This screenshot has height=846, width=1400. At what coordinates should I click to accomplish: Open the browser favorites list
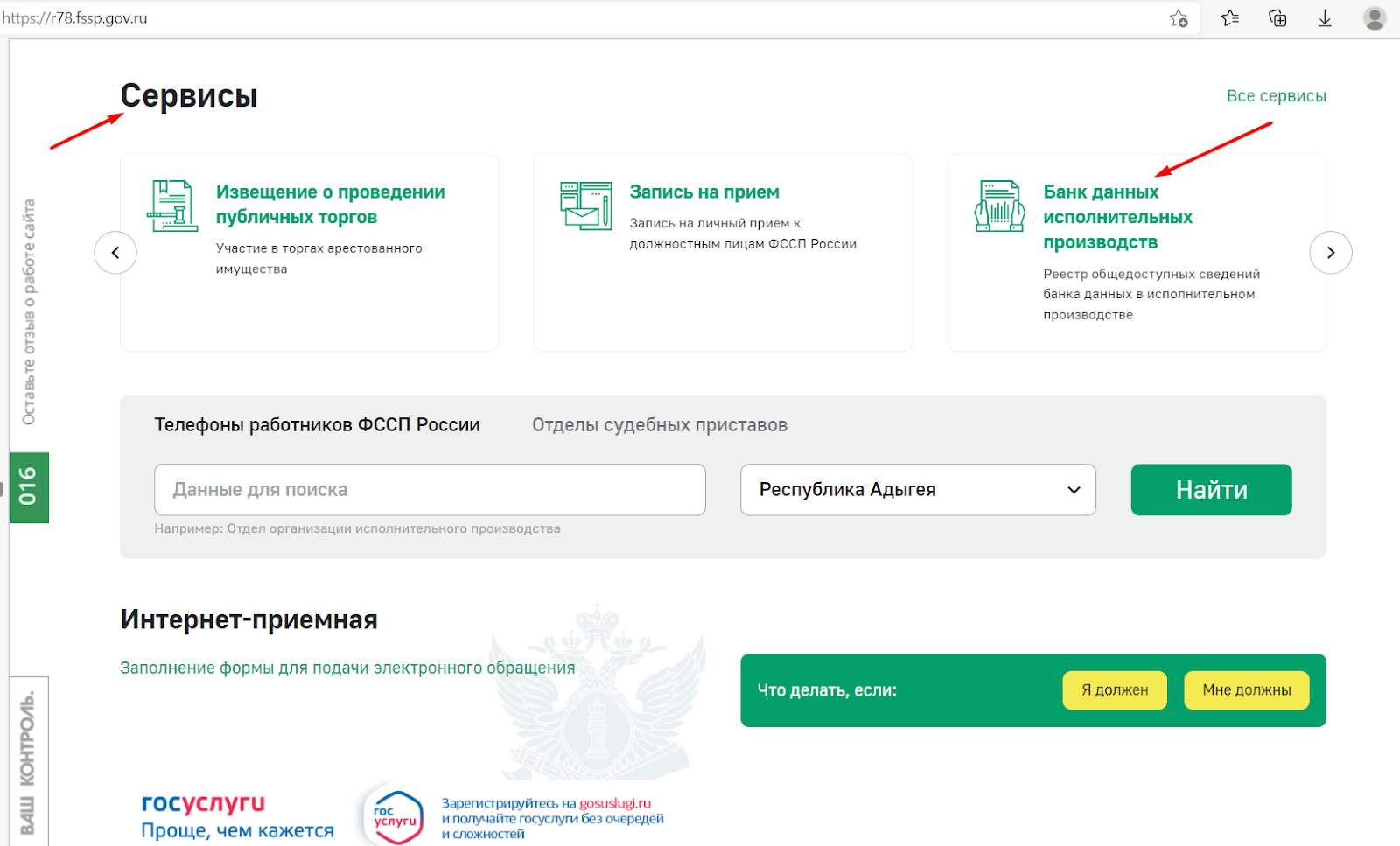click(x=1230, y=18)
